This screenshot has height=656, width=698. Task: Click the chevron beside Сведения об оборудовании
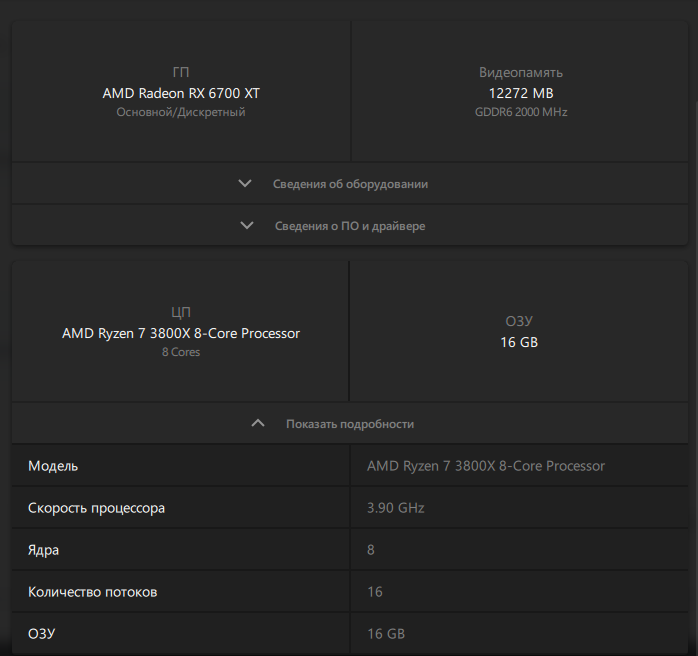(x=246, y=184)
